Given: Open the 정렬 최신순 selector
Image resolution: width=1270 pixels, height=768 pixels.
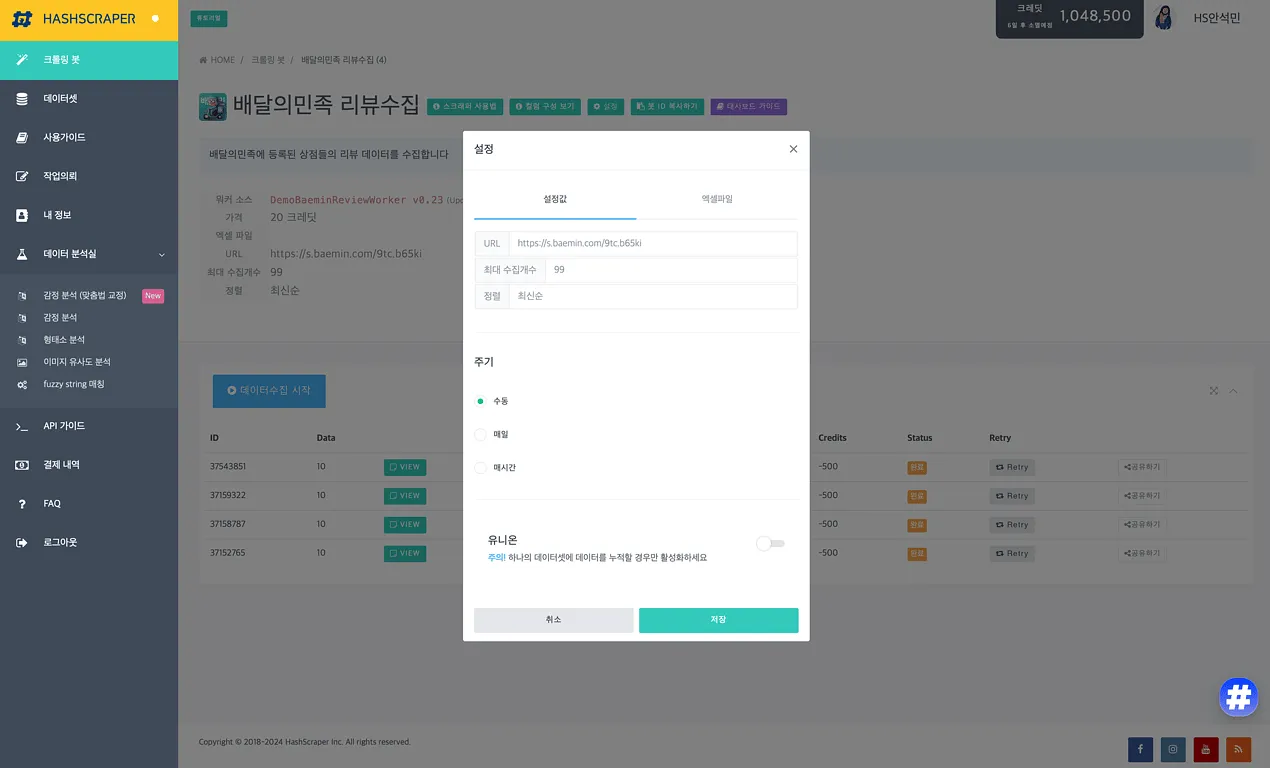Looking at the screenshot, I should coord(652,297).
